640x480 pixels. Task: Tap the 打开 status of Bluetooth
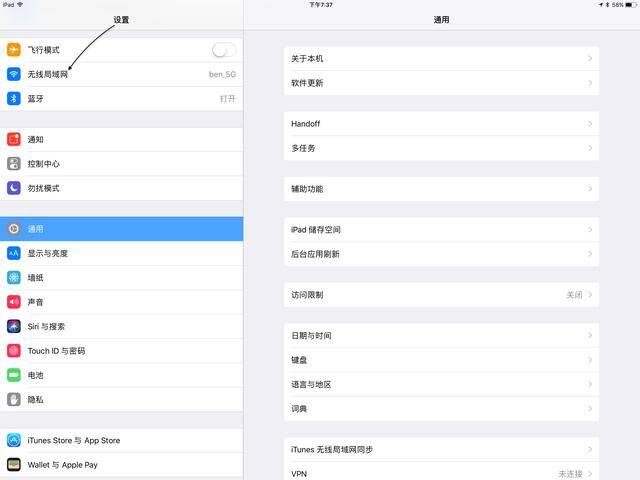(227, 99)
